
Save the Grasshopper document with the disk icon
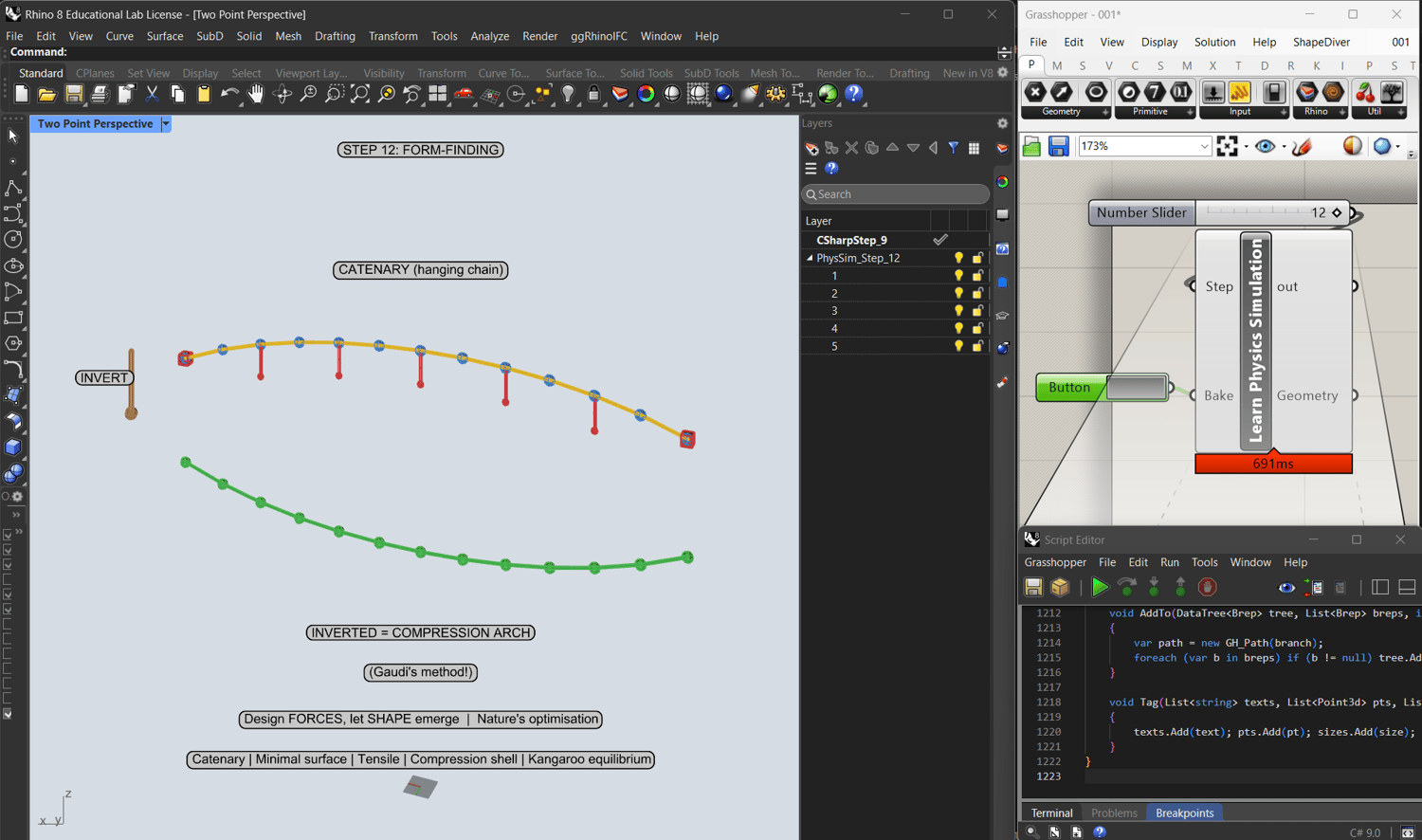point(1059,146)
